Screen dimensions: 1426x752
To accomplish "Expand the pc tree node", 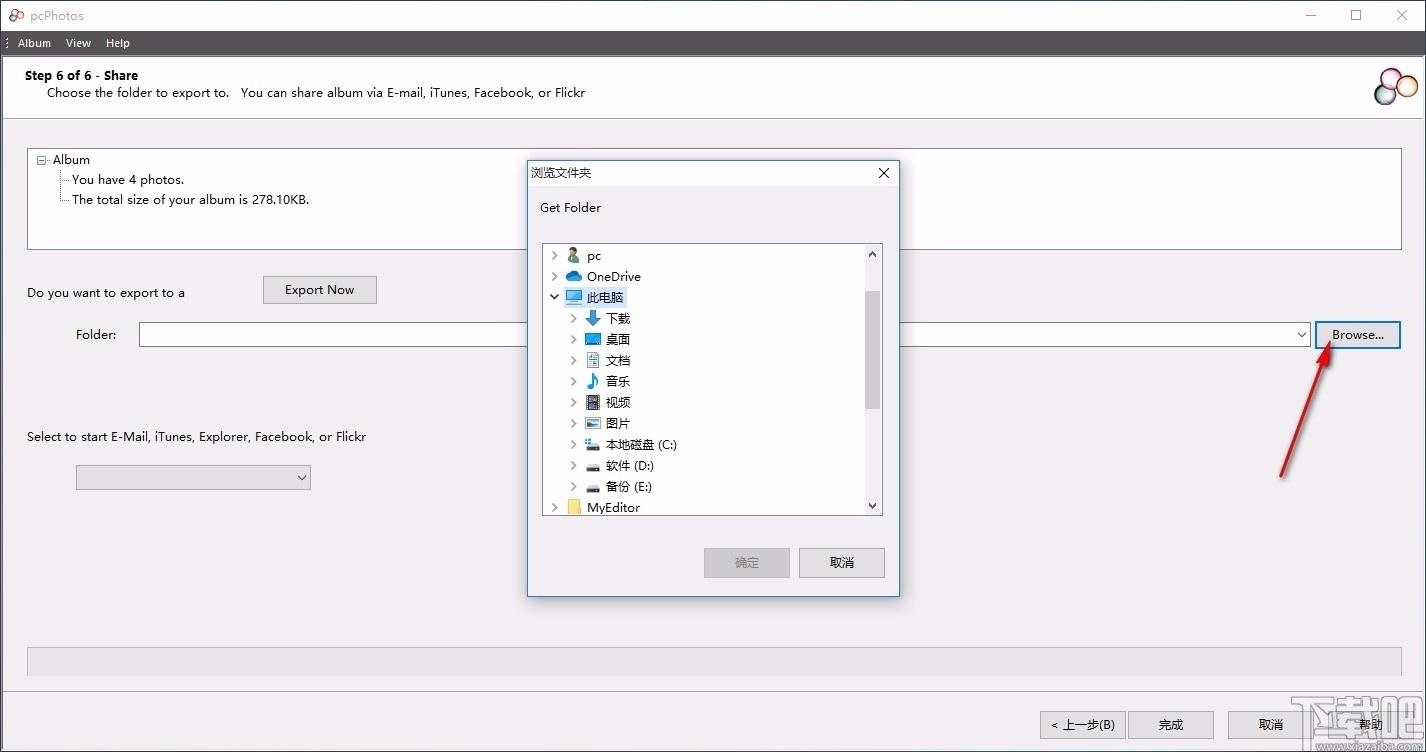I will (554, 256).
